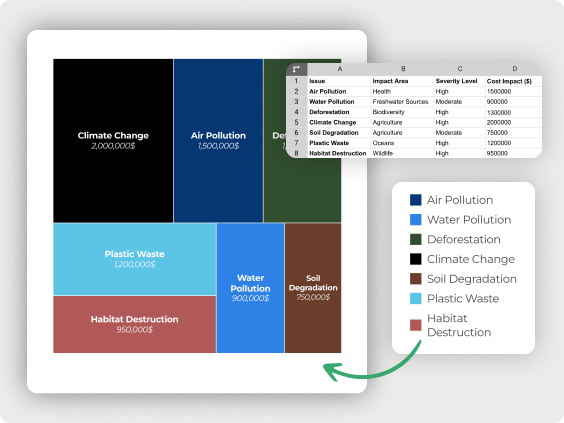The width and height of the screenshot is (564, 423).
Task: Click the spreadsheet select-all corner icon
Action: click(296, 69)
